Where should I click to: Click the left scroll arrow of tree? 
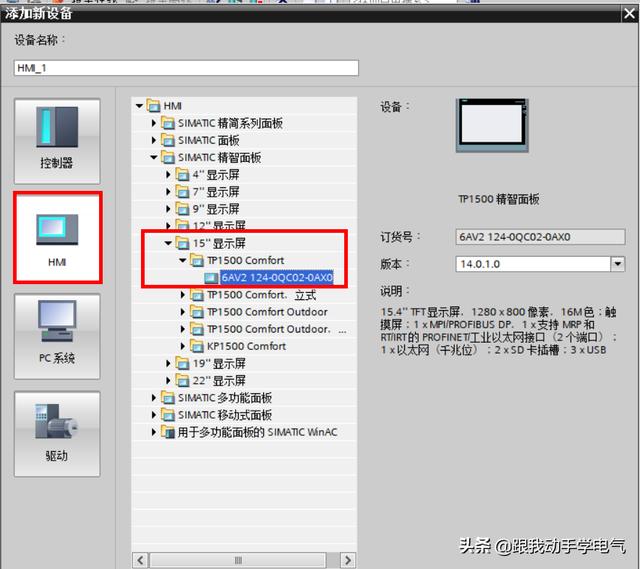140,560
